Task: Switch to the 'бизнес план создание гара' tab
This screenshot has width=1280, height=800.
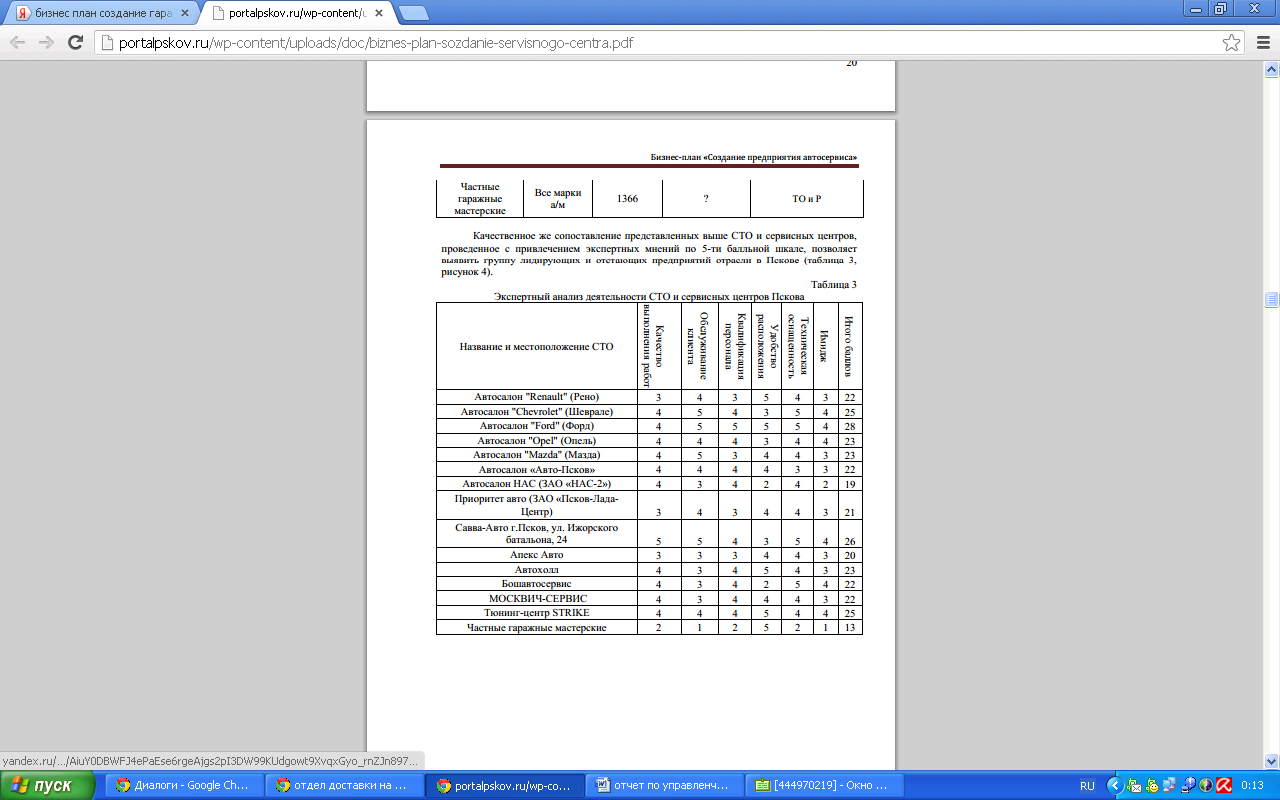Action: 100,14
